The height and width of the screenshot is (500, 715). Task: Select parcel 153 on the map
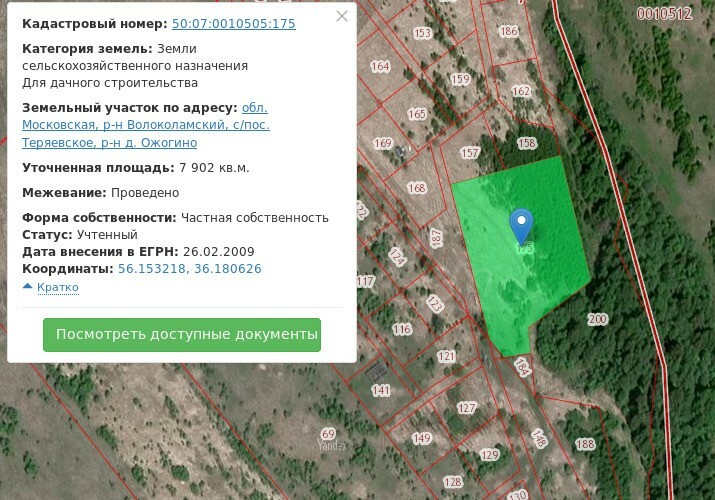click(422, 34)
